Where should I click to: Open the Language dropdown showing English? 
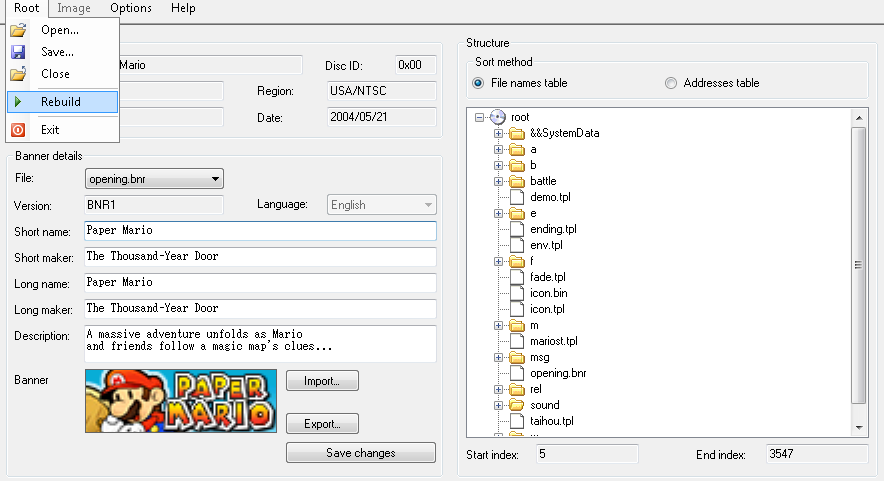[x=382, y=205]
